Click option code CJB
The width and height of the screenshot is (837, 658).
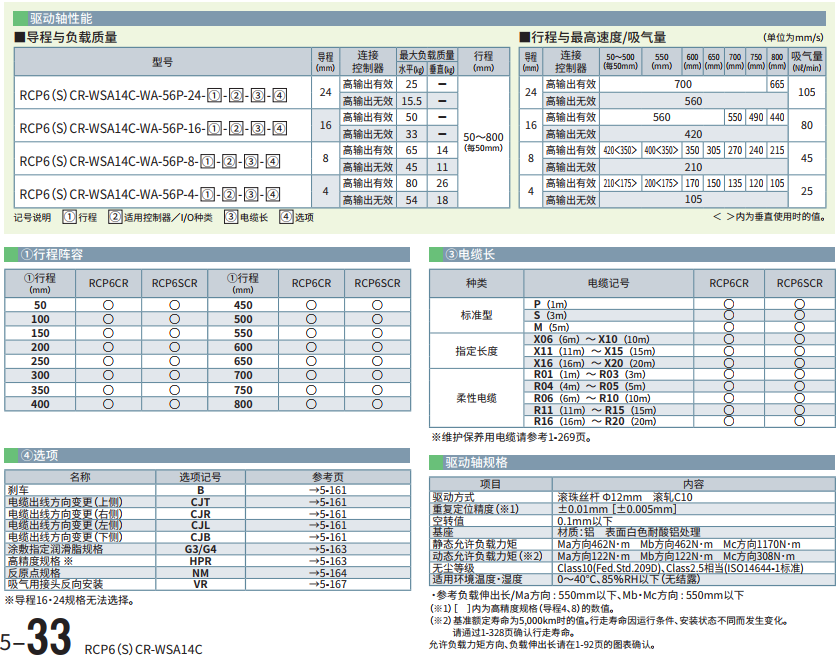coord(200,537)
